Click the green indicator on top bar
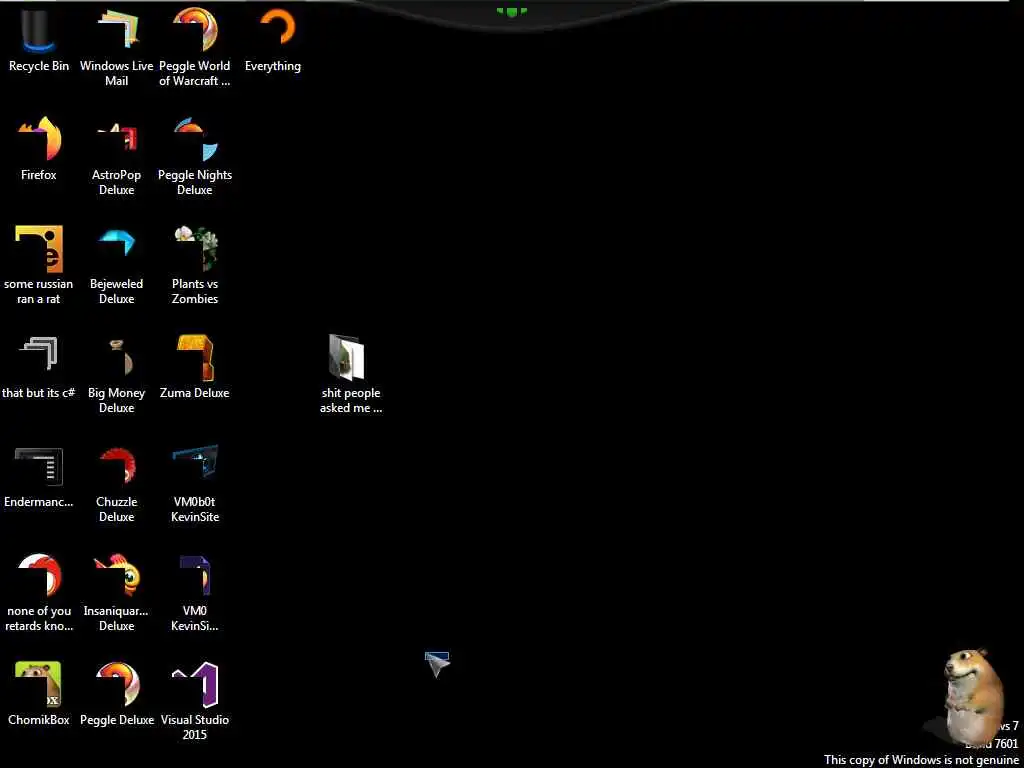This screenshot has width=1024, height=768. pos(511,11)
